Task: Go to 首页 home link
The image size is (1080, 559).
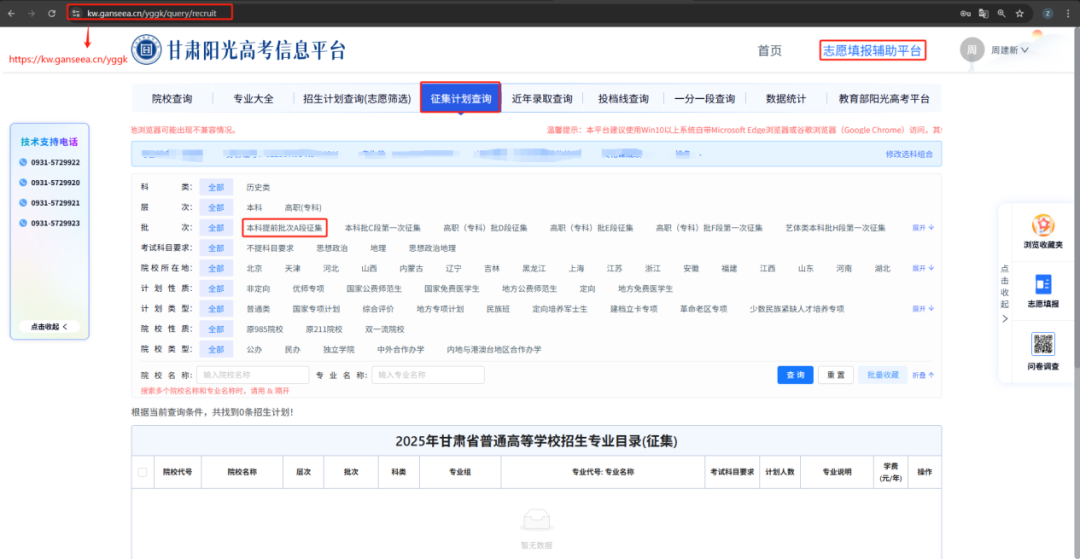Action: [769, 50]
